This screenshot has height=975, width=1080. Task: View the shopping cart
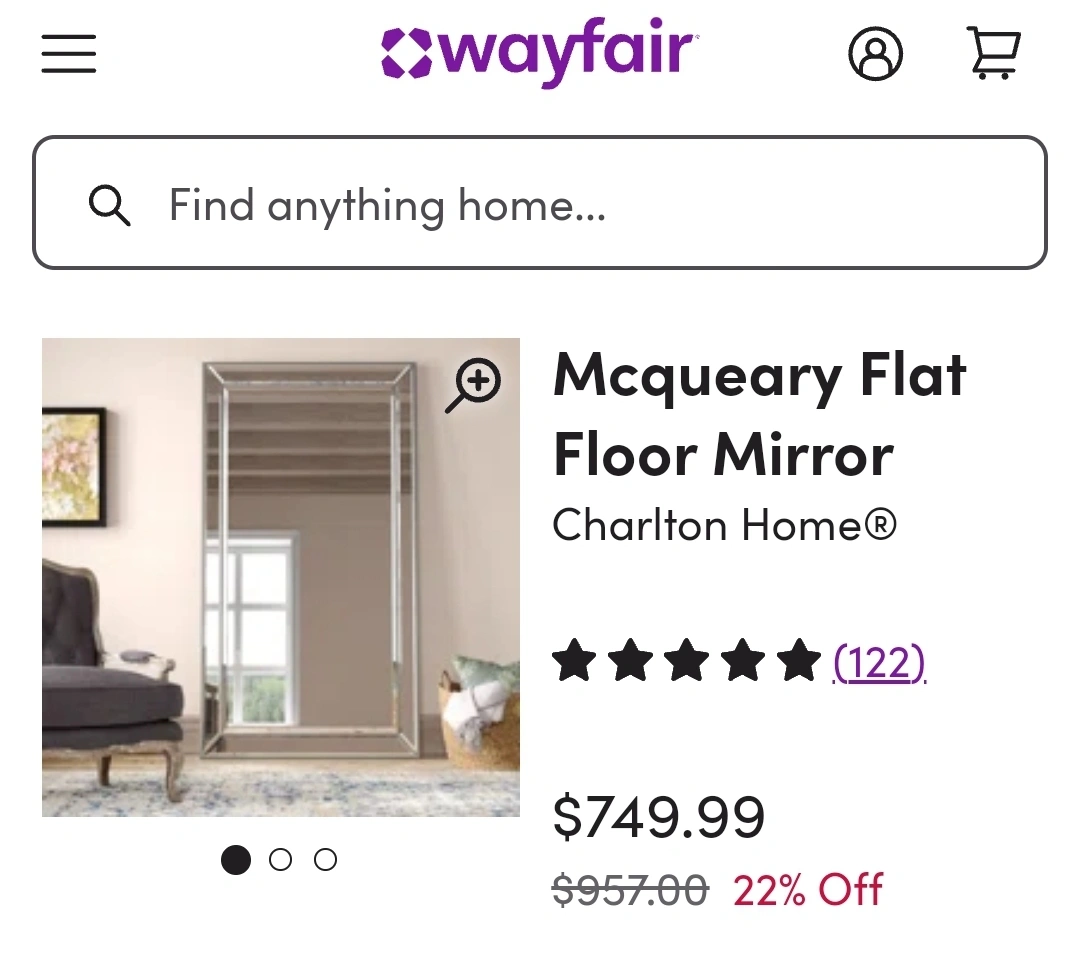[993, 53]
